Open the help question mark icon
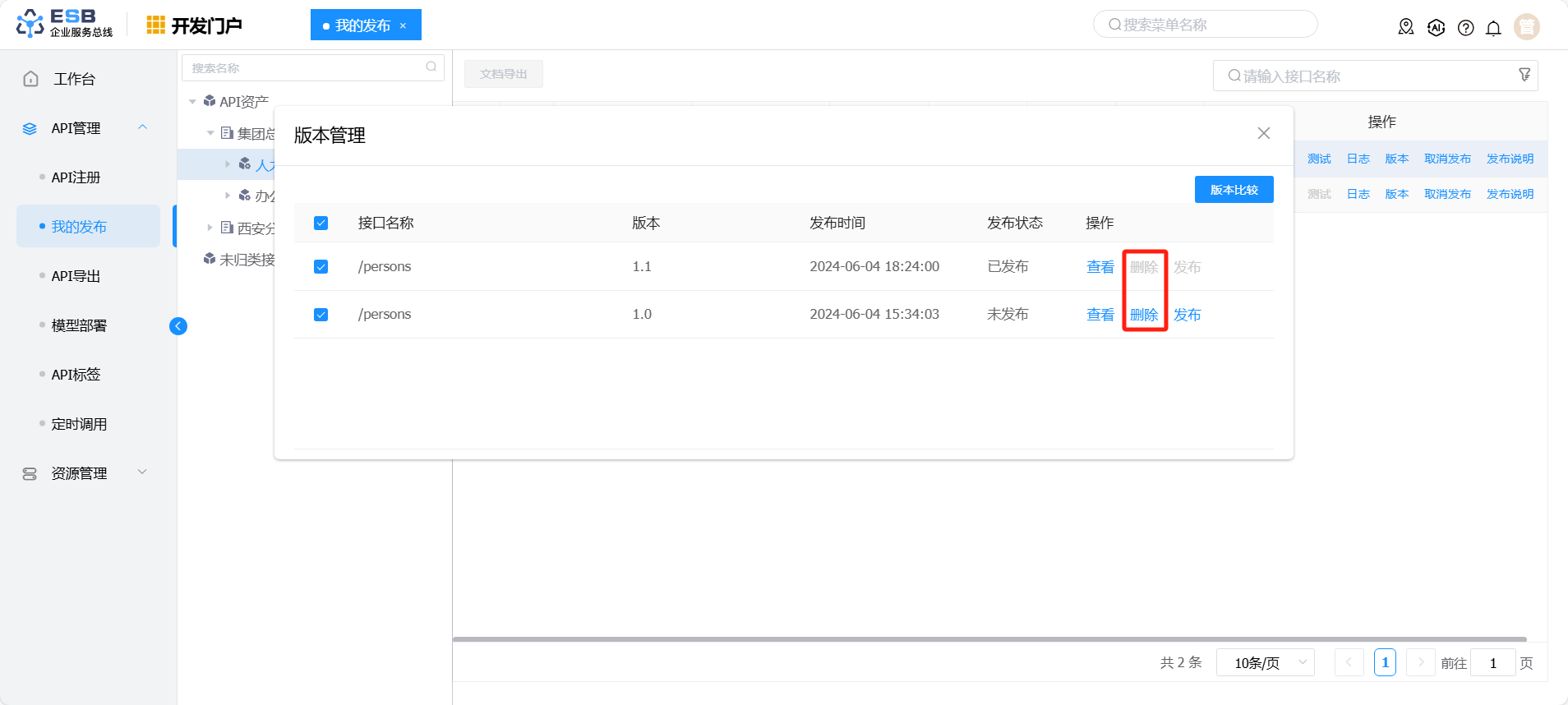This screenshot has height=705, width=1568. (x=1465, y=28)
